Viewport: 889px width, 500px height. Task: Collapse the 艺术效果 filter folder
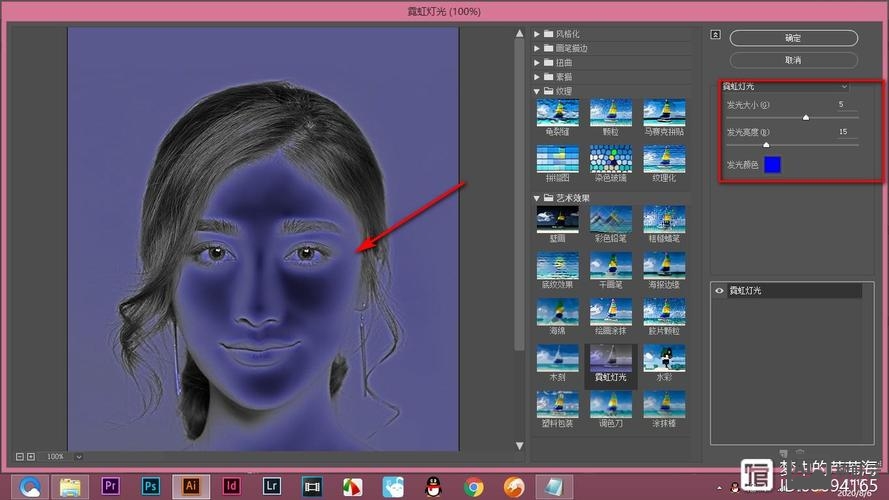[537, 197]
